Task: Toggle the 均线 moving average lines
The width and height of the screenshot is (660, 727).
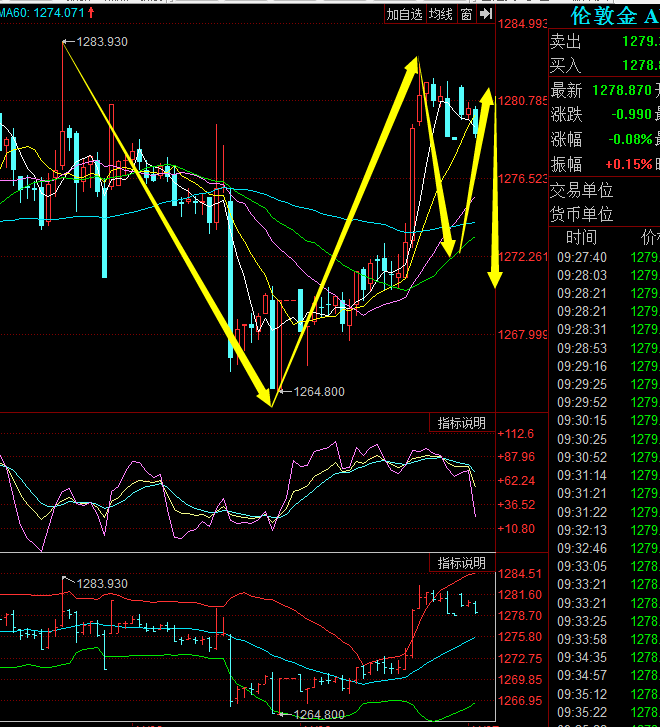Action: coord(440,14)
